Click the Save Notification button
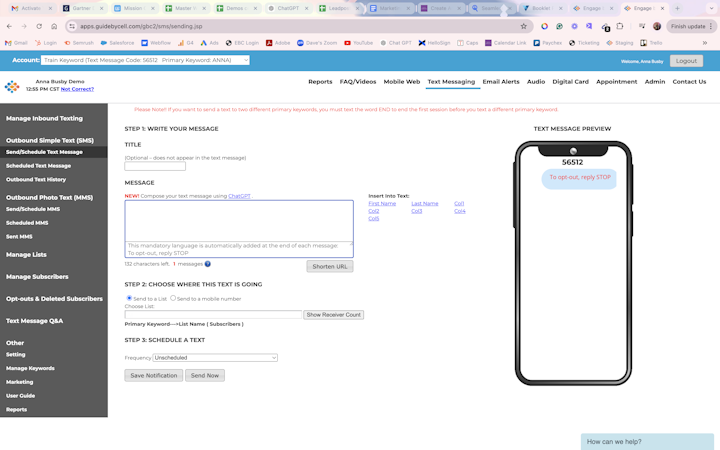720x450 pixels. click(x=153, y=376)
